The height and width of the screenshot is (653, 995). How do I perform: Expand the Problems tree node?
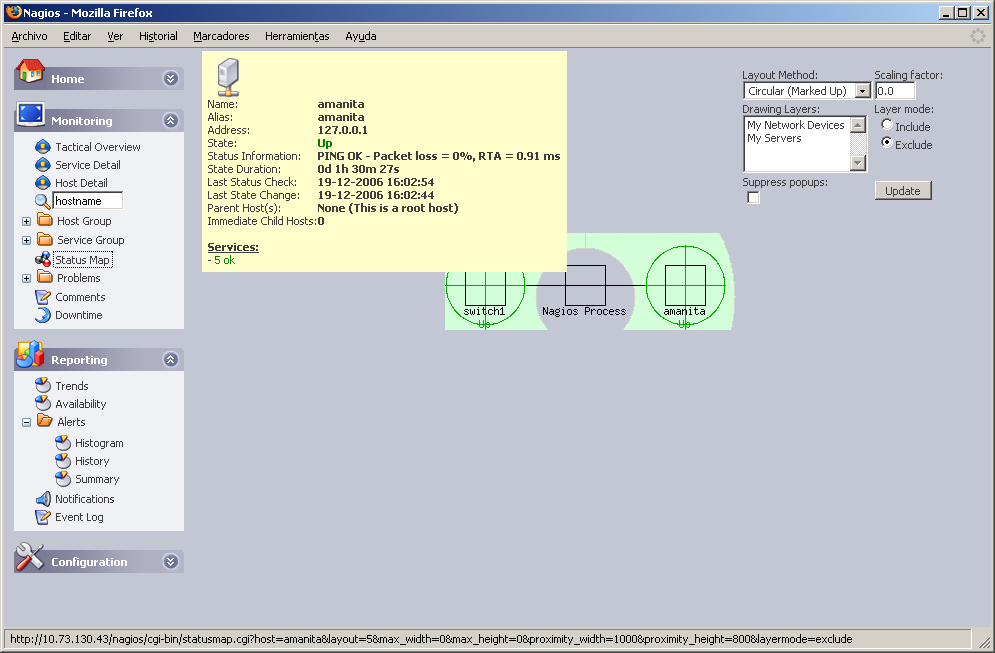click(x=26, y=279)
